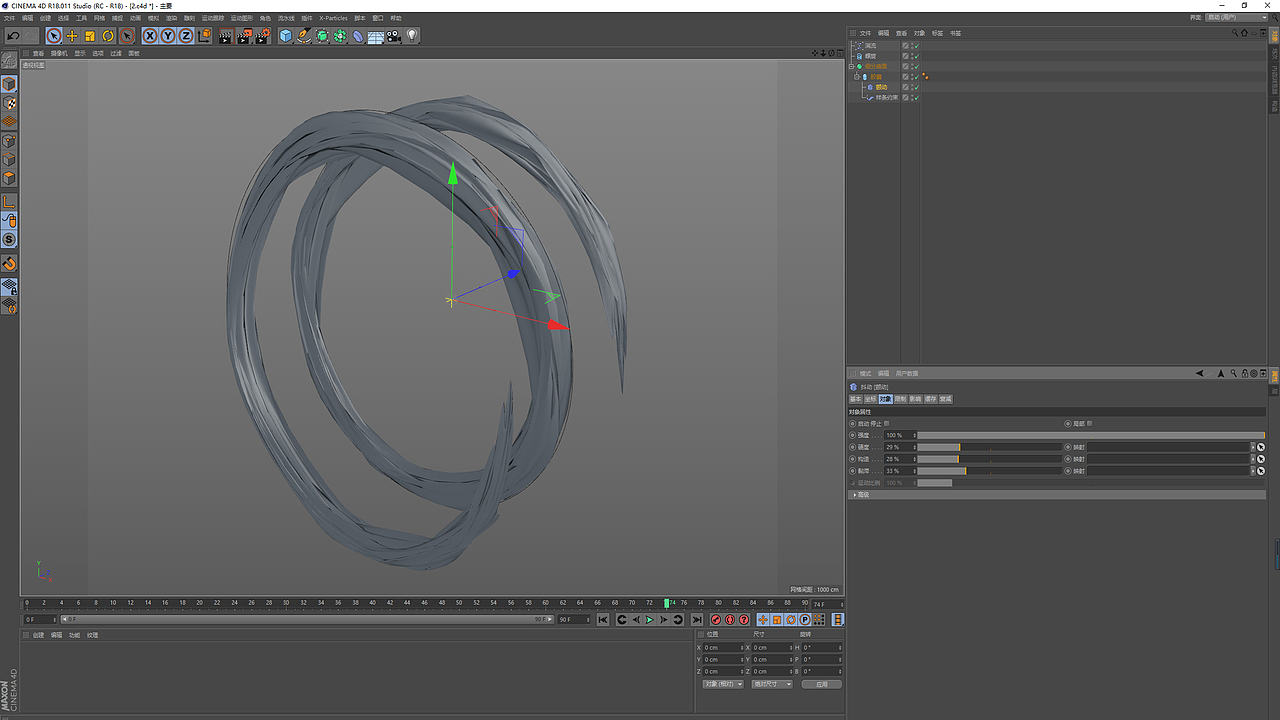Toggle Z axis lock
The width and height of the screenshot is (1280, 720).
[x=186, y=36]
